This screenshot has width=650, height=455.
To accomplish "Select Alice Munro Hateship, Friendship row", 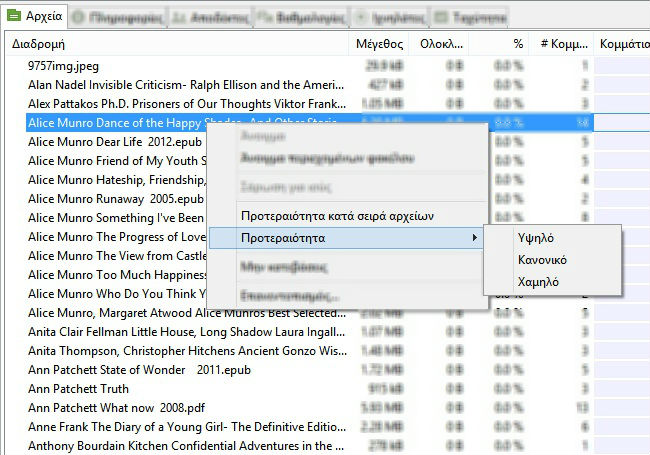I will click(x=116, y=180).
